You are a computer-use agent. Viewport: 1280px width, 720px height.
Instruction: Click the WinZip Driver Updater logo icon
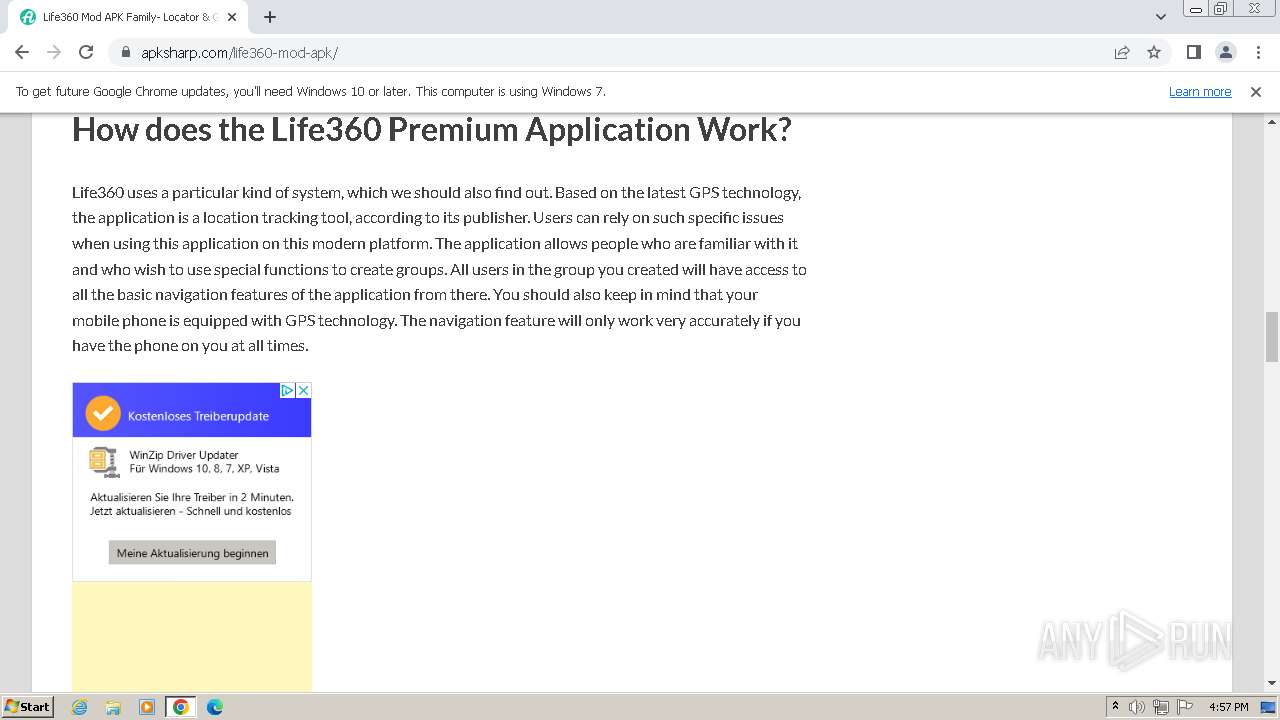[x=103, y=461]
